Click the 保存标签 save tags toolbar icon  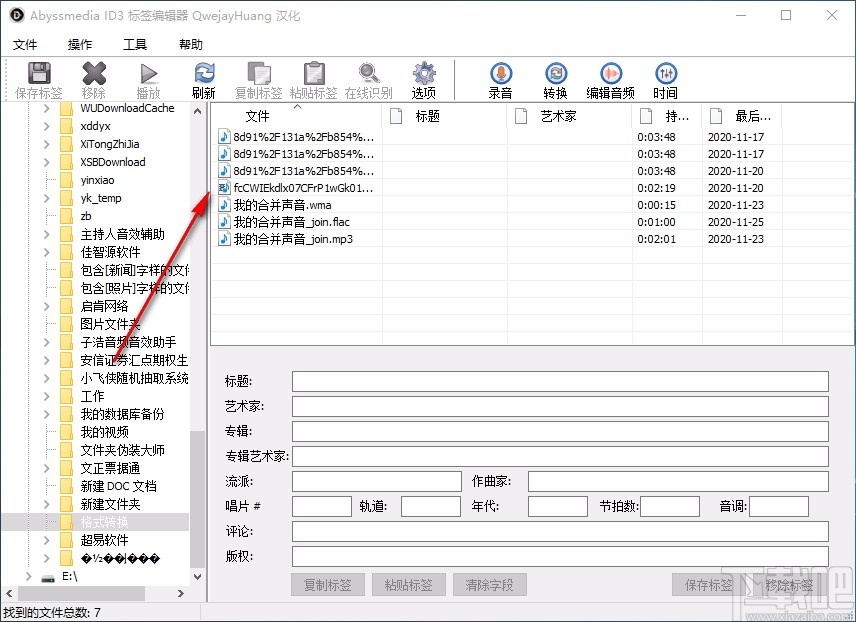[38, 78]
